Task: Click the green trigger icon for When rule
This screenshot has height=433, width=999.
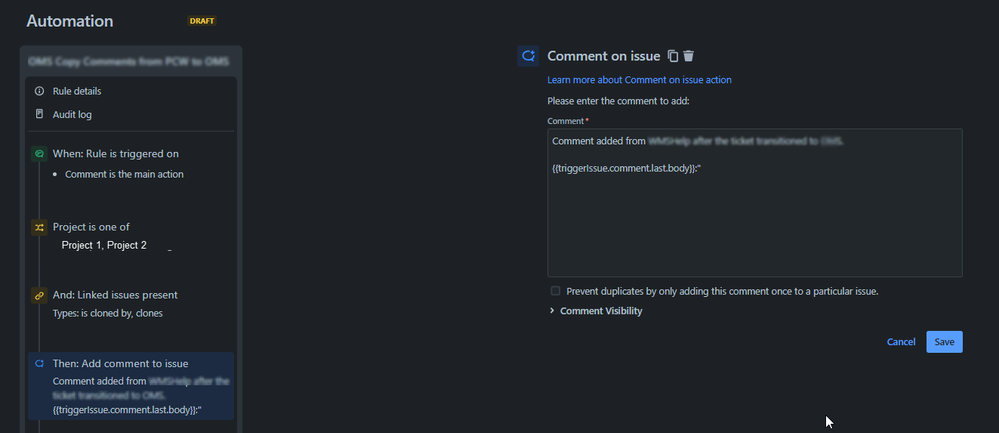Action: [39, 154]
